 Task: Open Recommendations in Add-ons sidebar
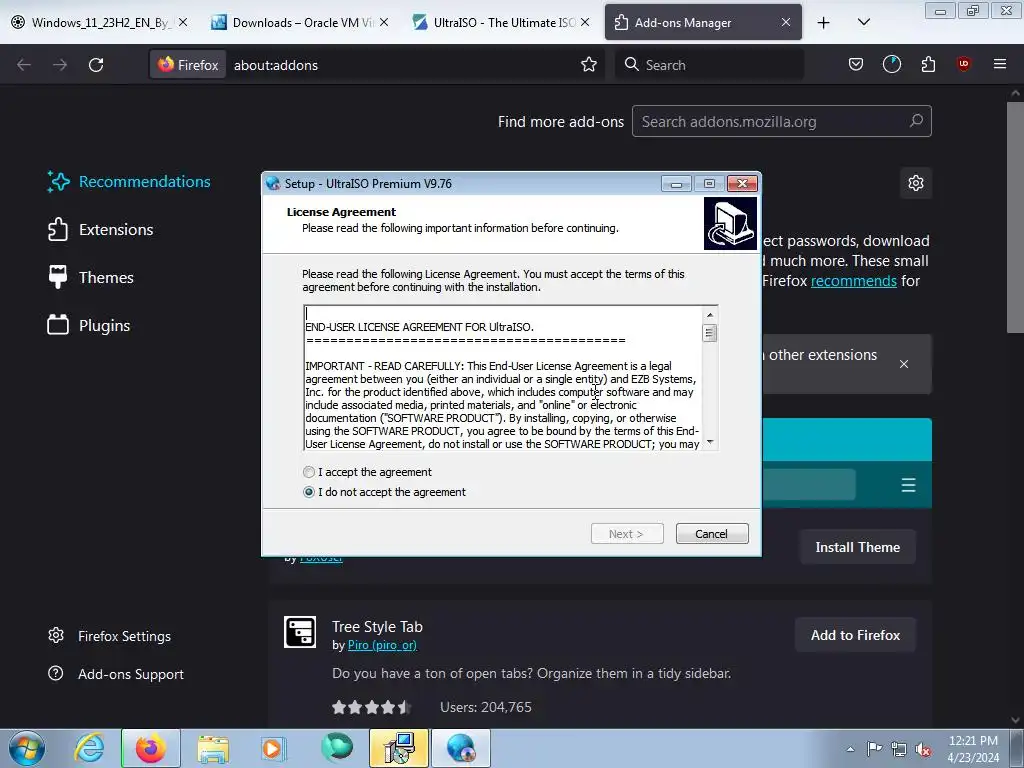click(x=129, y=182)
